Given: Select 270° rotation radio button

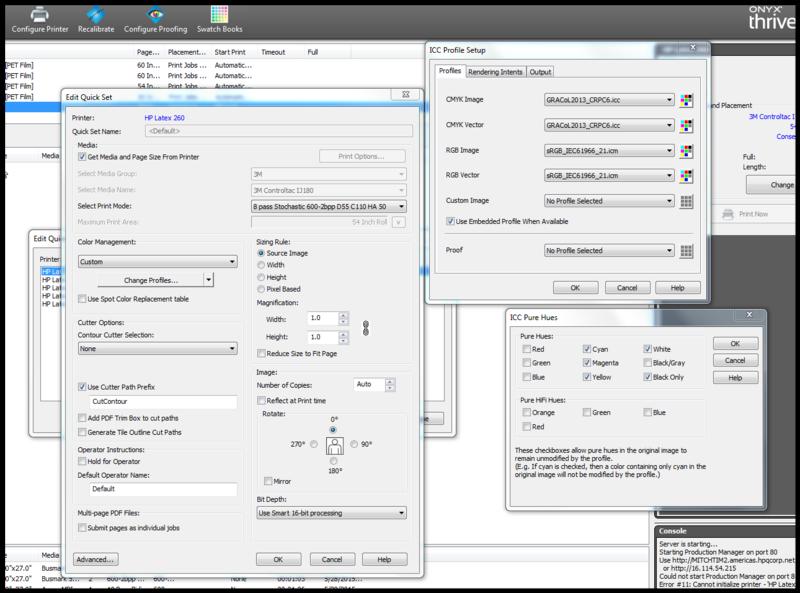Looking at the screenshot, I should point(314,444).
